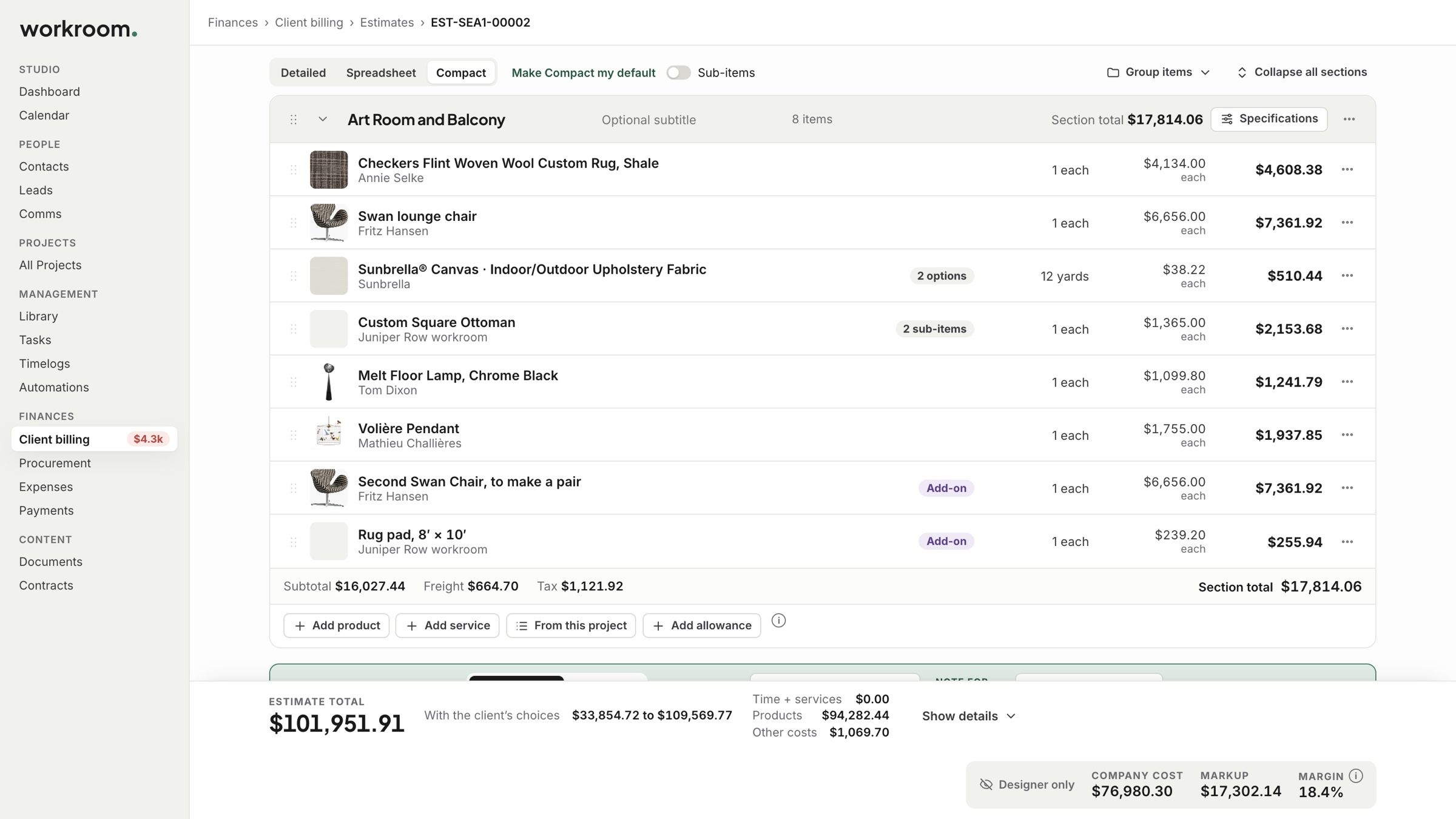Expand the 2 options badge on Sunbrella row
Image resolution: width=1456 pixels, height=819 pixels.
[942, 276]
